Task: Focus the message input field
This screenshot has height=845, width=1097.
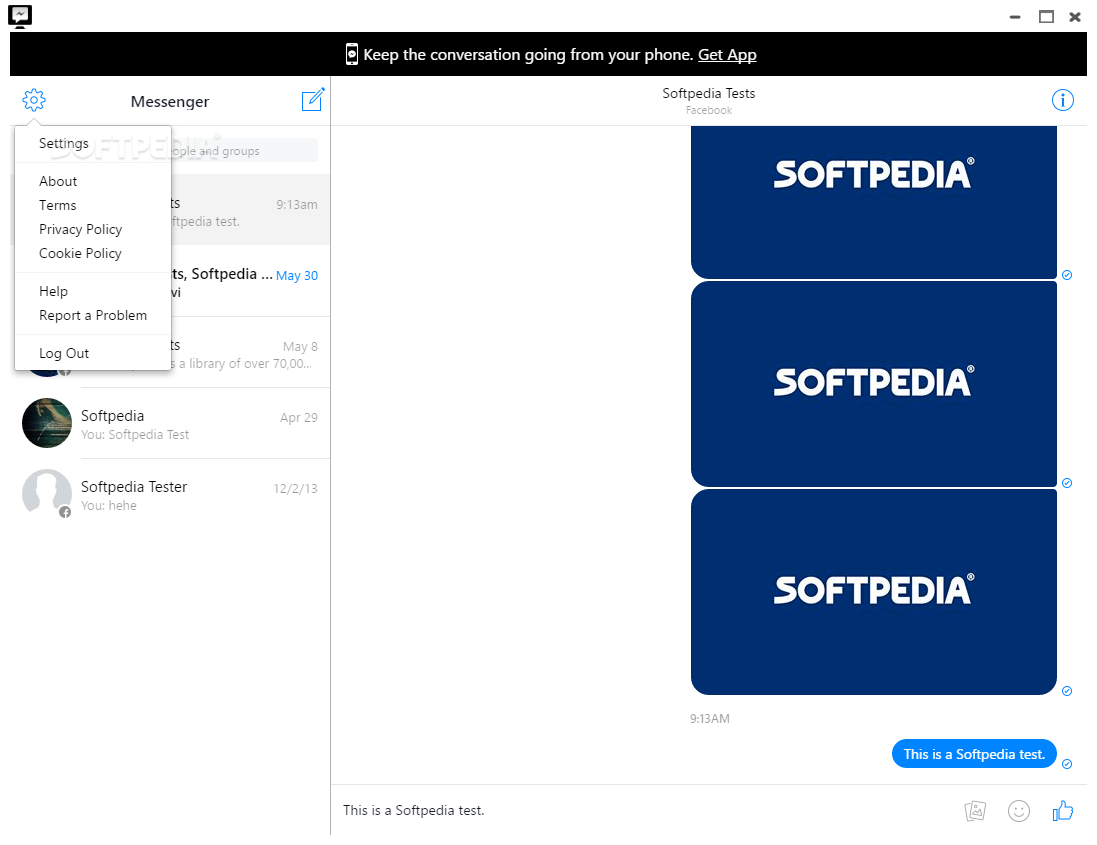Action: 644,810
